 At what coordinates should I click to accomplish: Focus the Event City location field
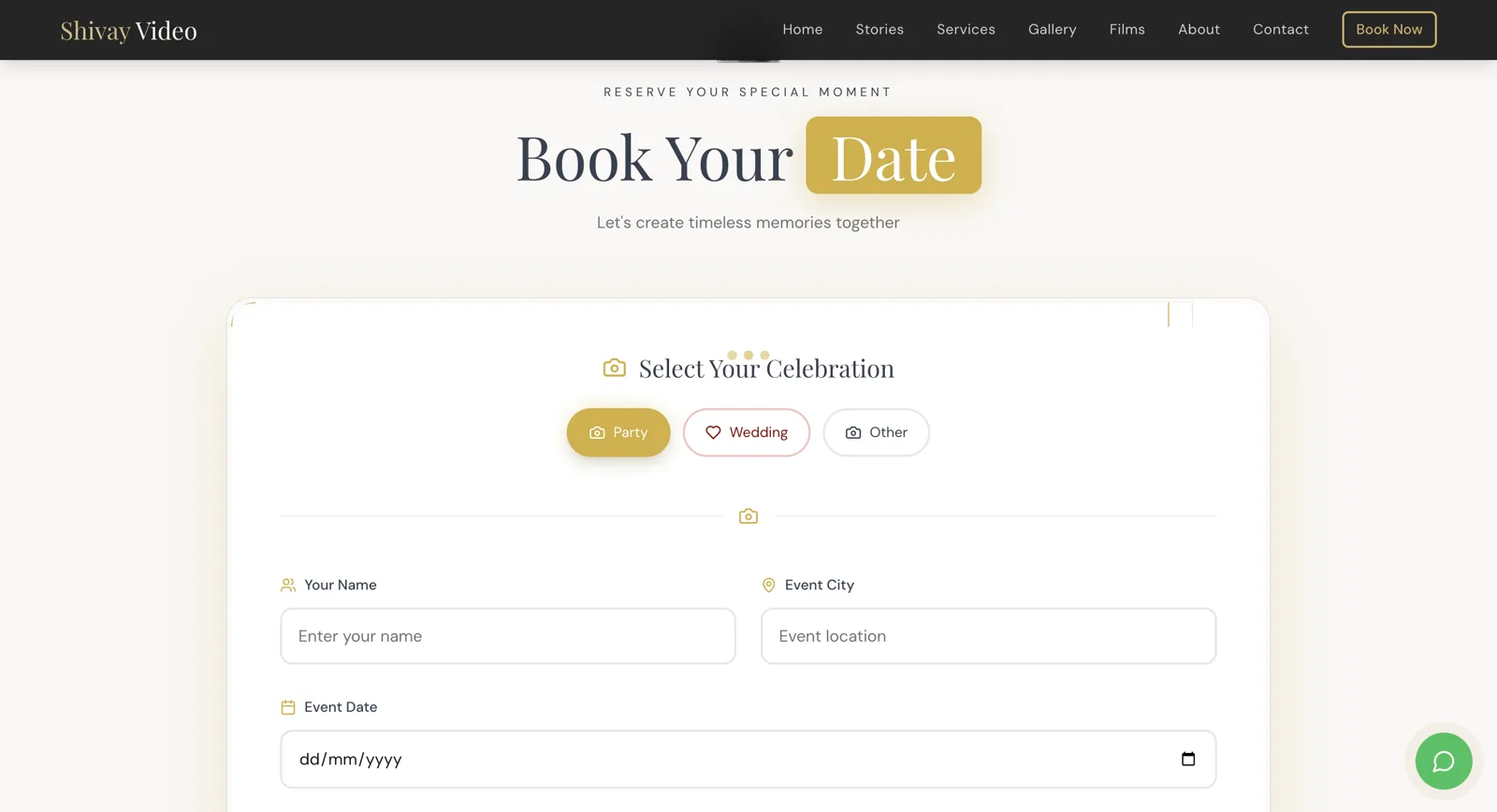click(989, 636)
